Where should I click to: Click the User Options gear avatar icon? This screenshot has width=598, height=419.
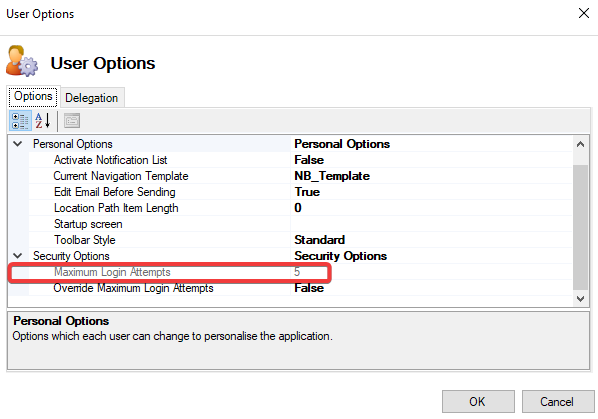point(22,61)
